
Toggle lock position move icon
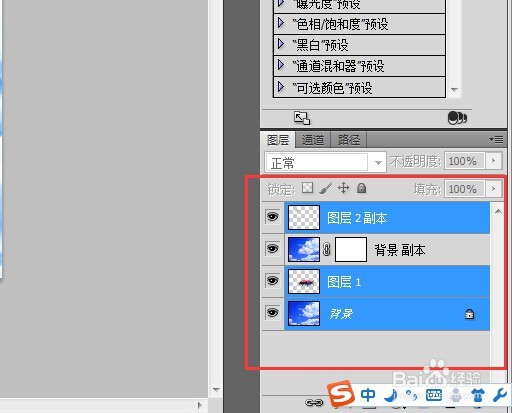pyautogui.click(x=343, y=188)
